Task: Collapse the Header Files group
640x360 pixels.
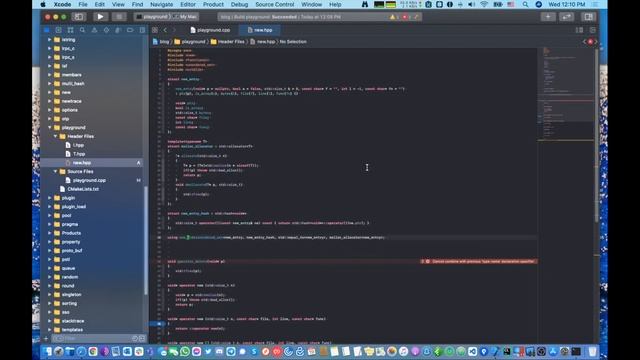Action: pos(56,136)
